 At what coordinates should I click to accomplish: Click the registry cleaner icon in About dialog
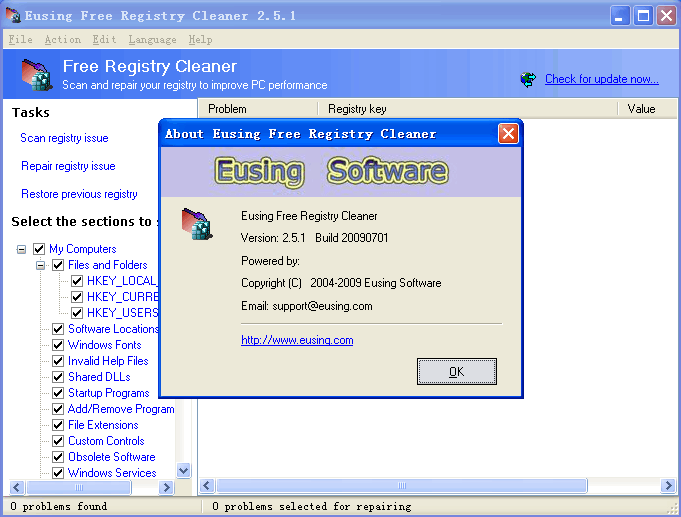pyautogui.click(x=197, y=224)
